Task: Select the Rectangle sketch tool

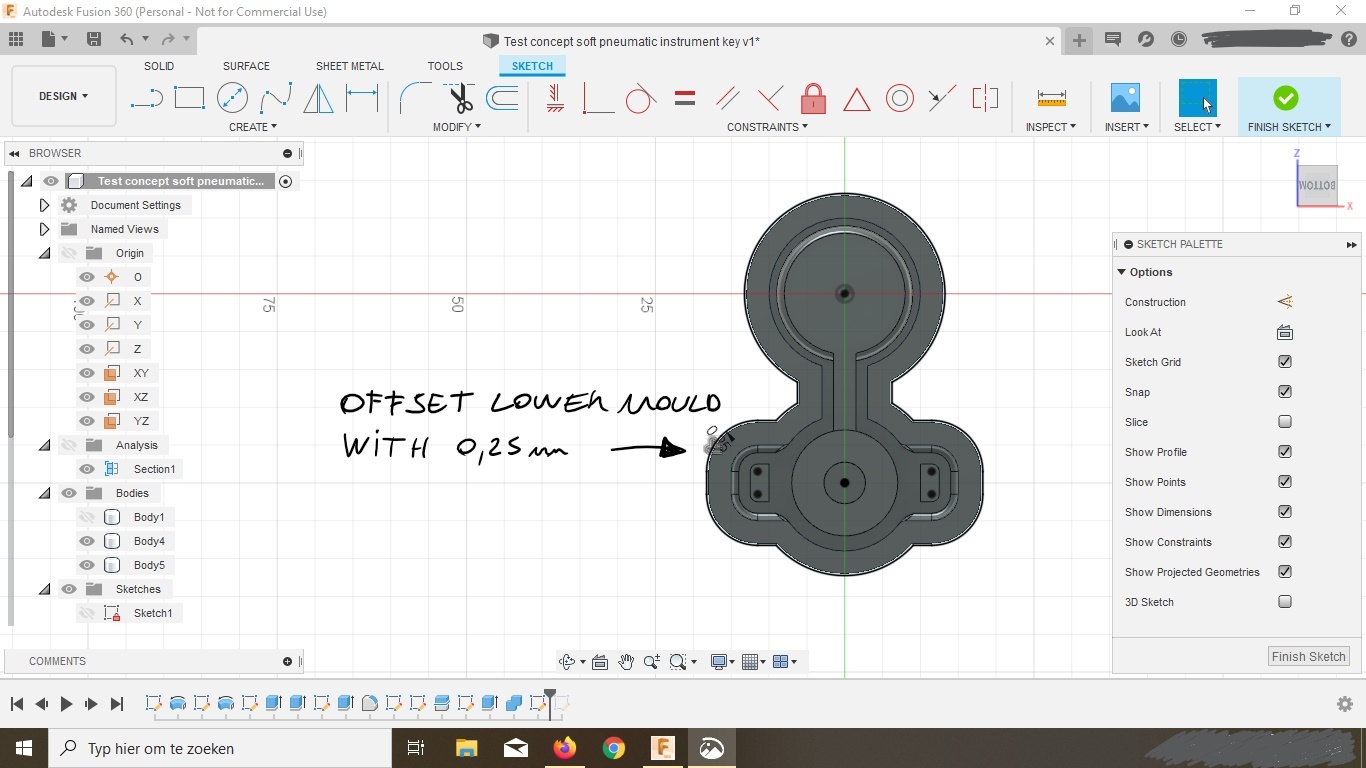Action: tap(189, 98)
